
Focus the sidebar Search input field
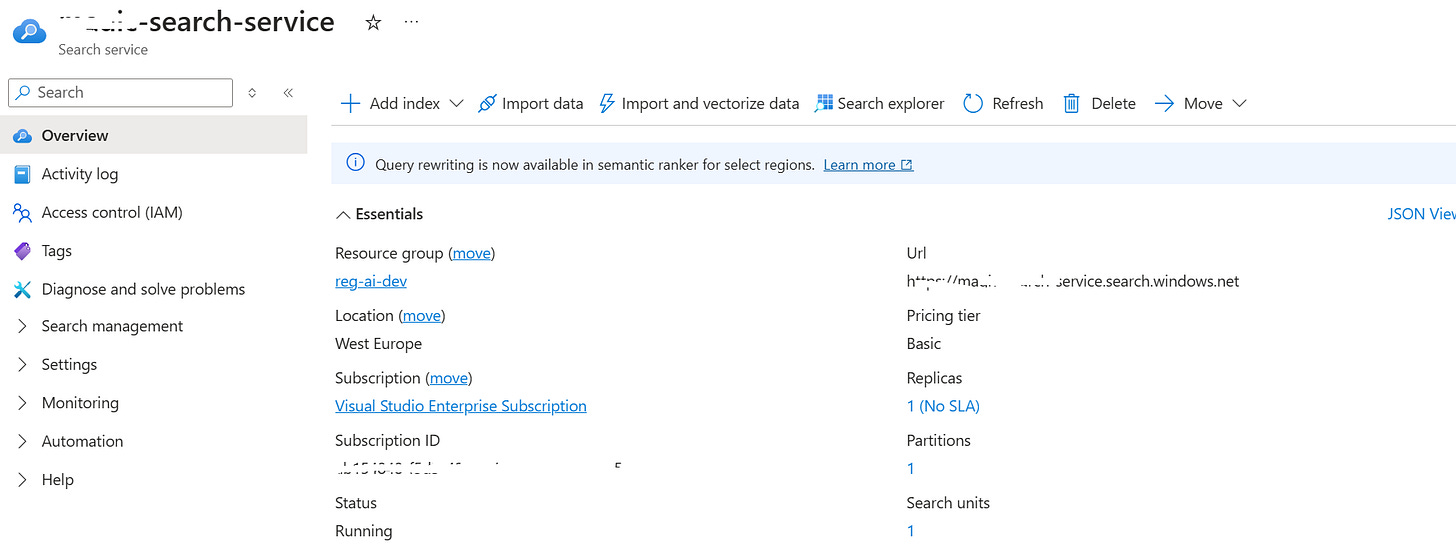pyautogui.click(x=120, y=92)
